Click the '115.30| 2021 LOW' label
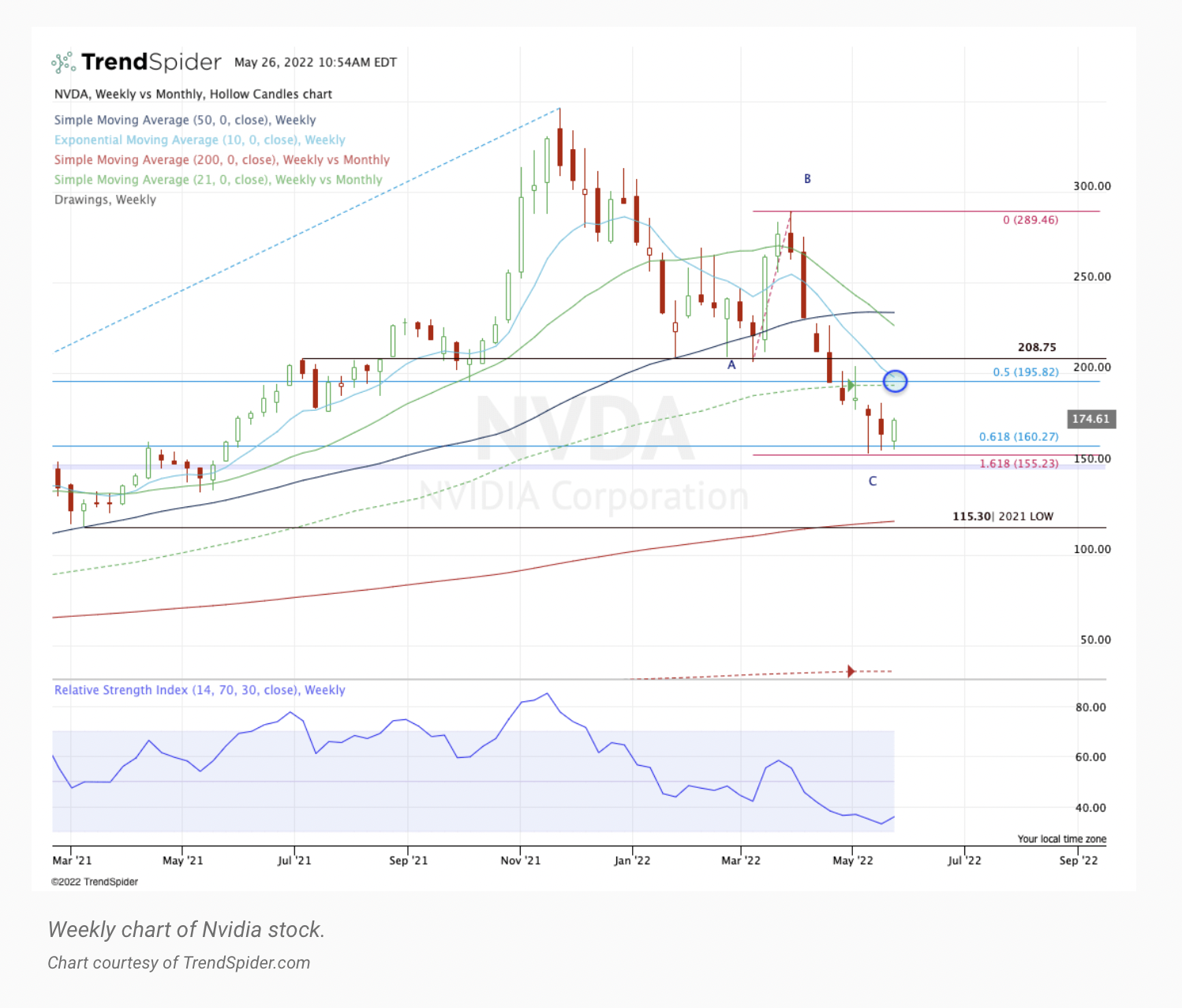1182x1008 pixels. 1003,517
